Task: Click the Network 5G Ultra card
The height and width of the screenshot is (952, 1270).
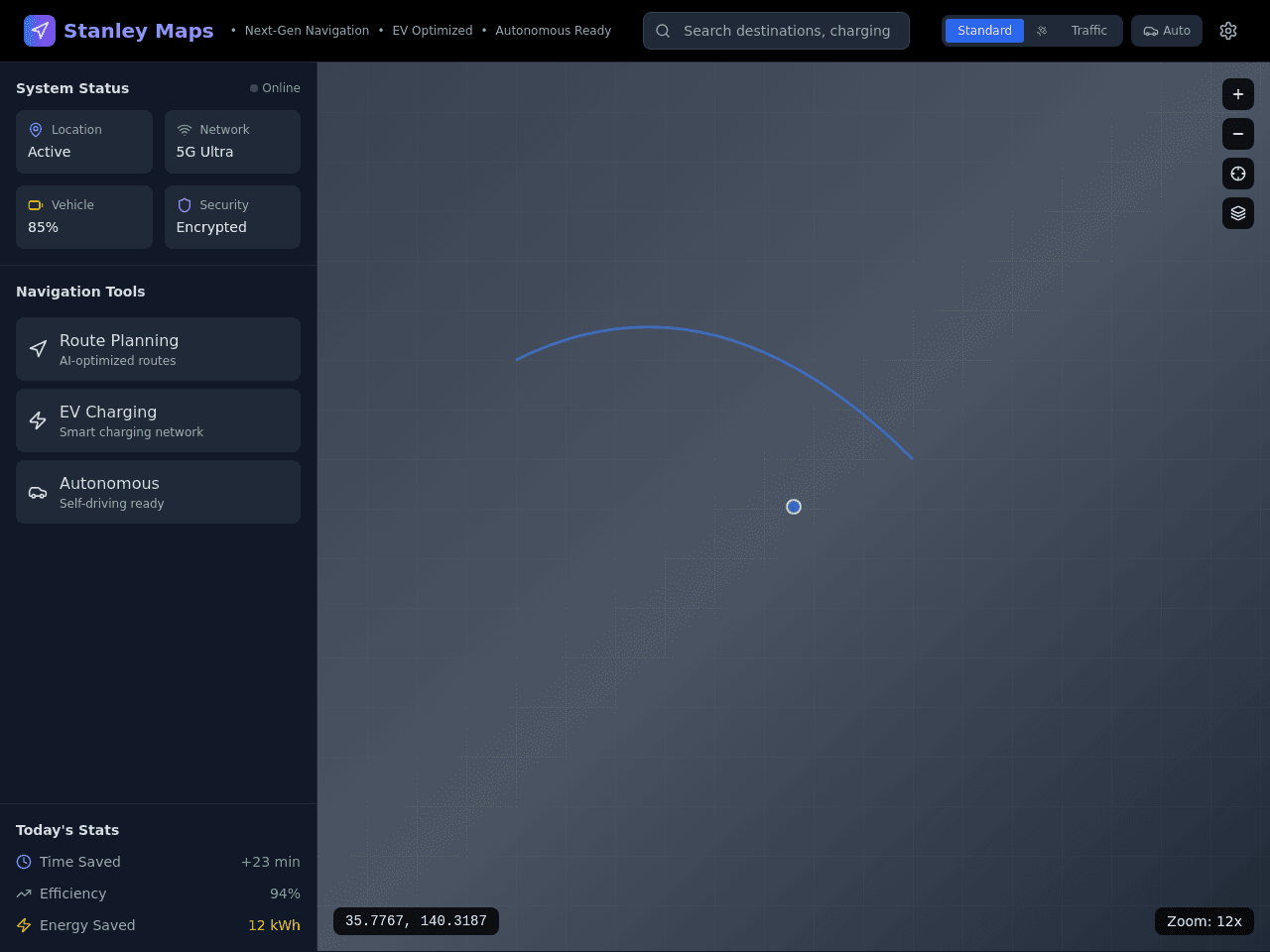Action: pyautogui.click(x=232, y=142)
